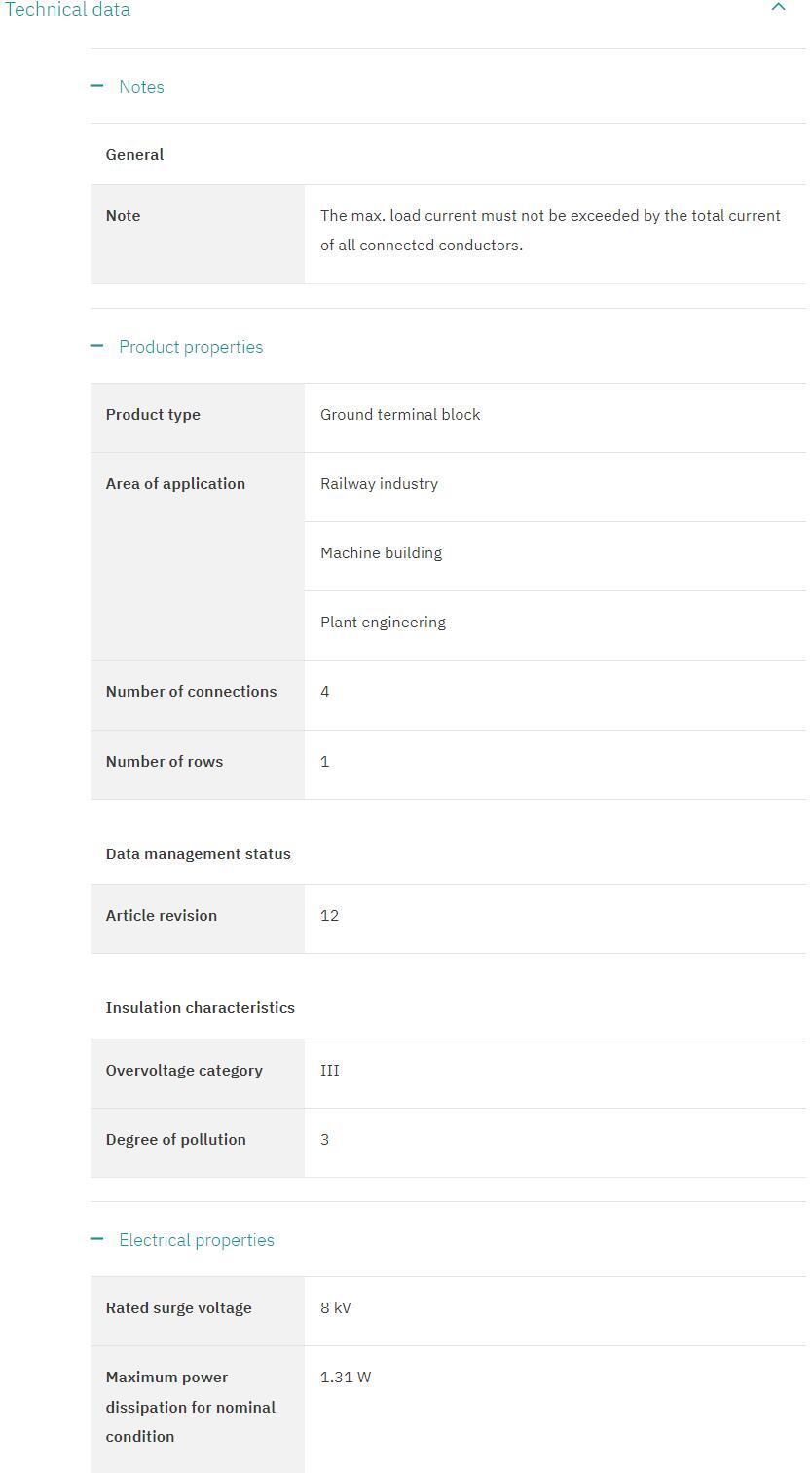The height and width of the screenshot is (1473, 812).
Task: Click the Degree of pollution label
Action: click(175, 1139)
